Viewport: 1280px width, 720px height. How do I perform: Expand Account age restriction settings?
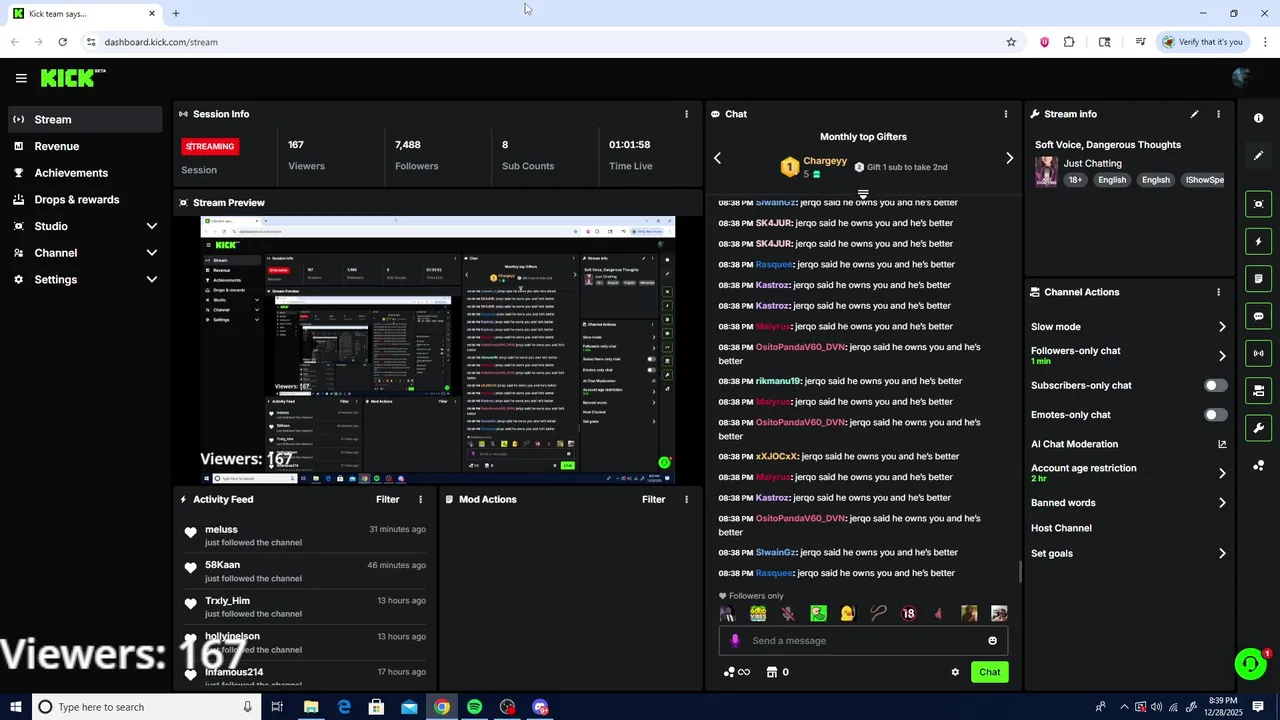point(1222,473)
